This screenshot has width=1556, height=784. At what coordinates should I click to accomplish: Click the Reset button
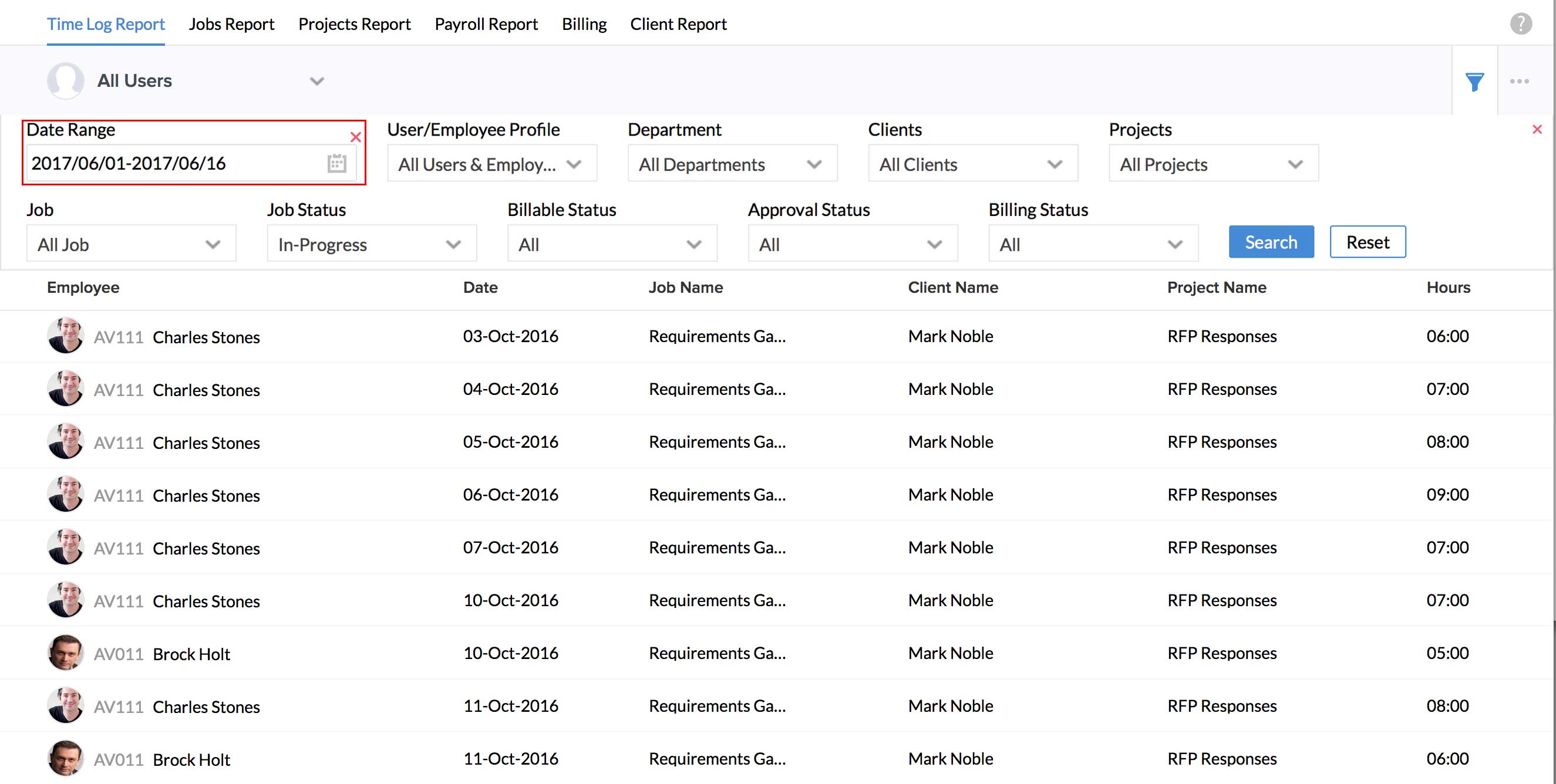1367,242
